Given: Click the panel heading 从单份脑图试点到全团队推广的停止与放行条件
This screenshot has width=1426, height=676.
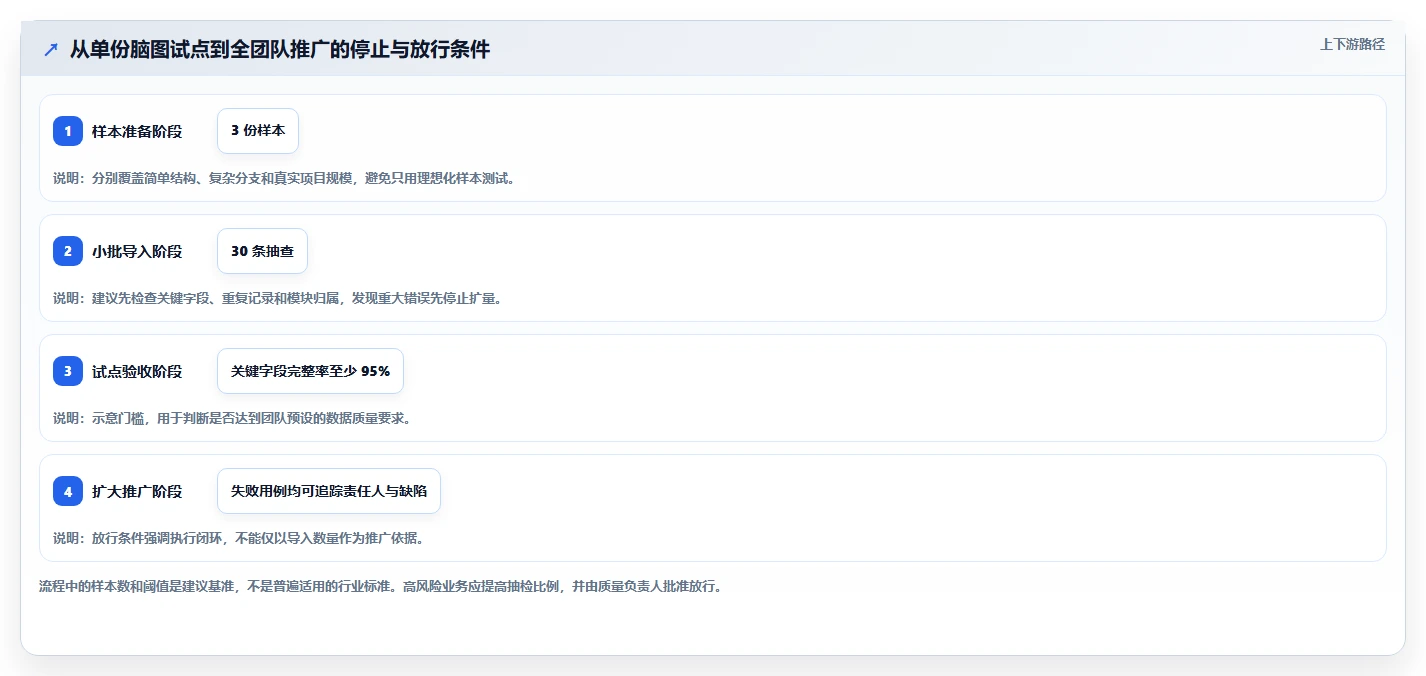Looking at the screenshot, I should [280, 50].
